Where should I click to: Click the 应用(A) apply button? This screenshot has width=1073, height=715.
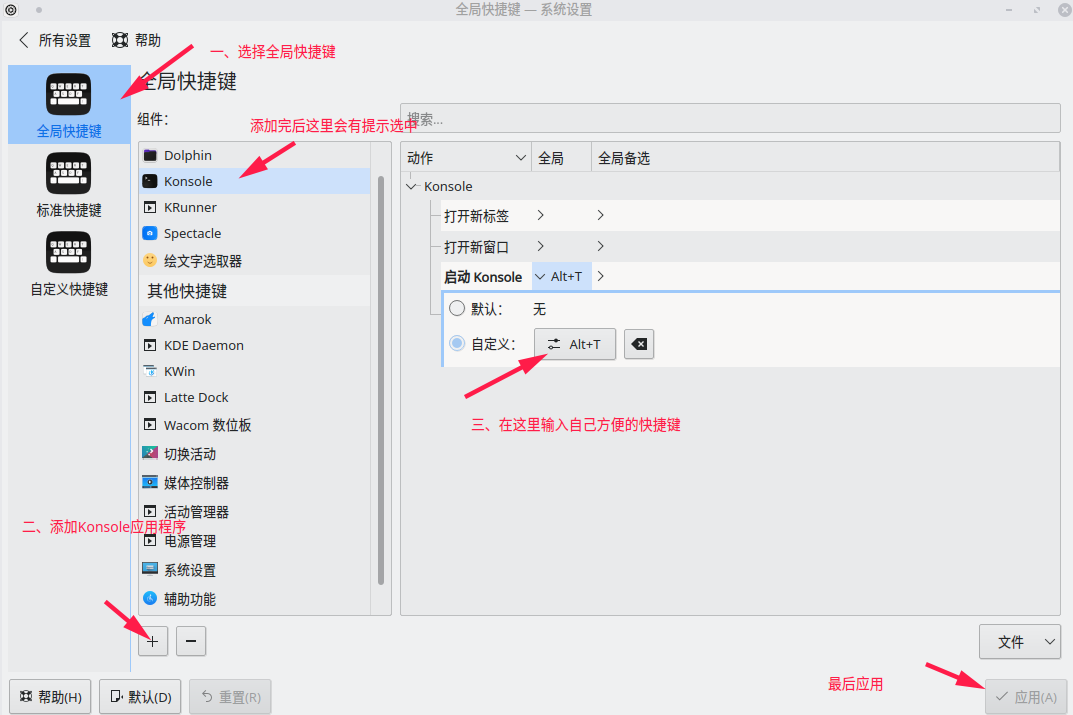[x=1026, y=697]
